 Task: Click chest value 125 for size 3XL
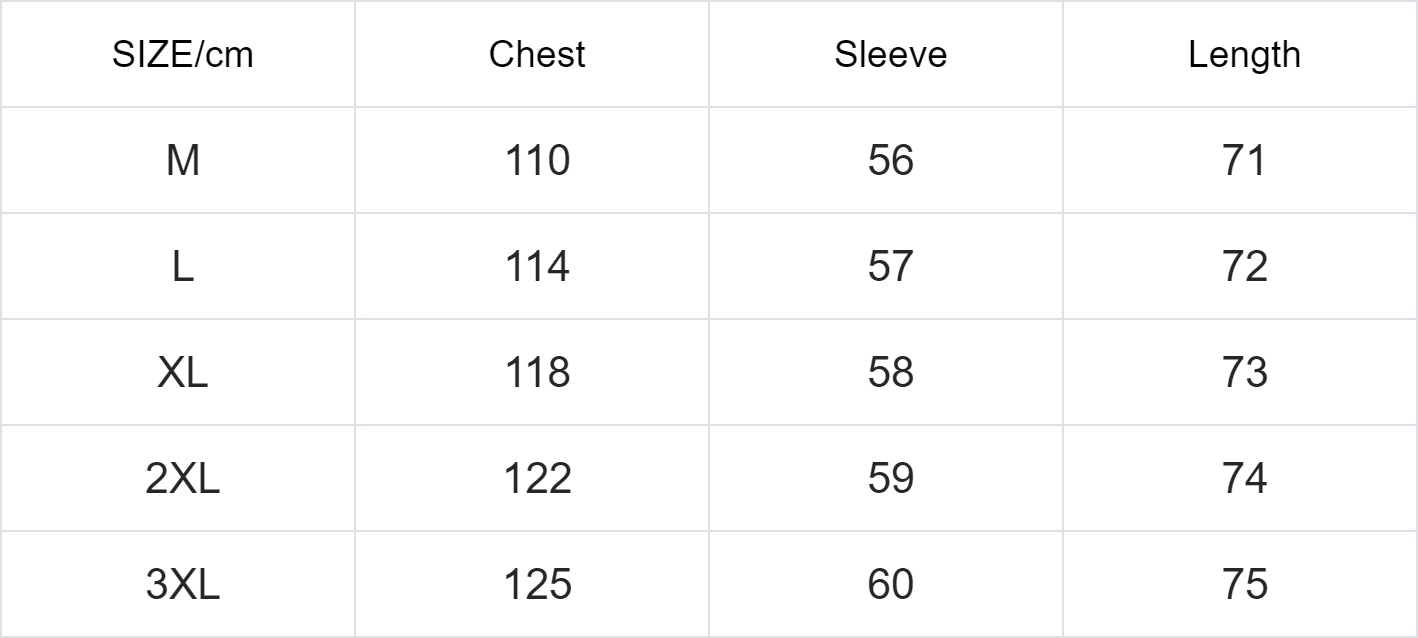pos(537,584)
